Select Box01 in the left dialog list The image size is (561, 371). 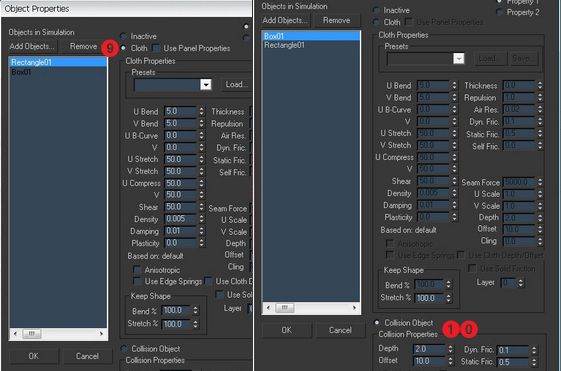point(58,72)
